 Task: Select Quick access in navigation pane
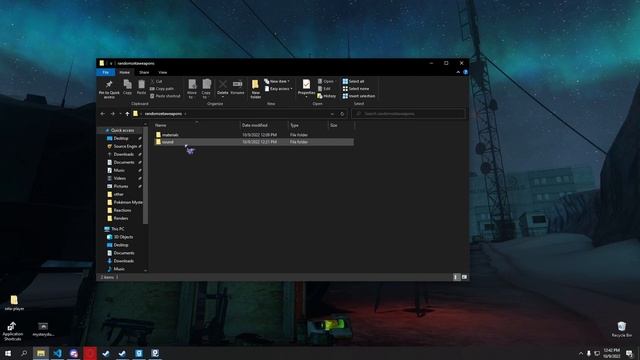click(x=122, y=131)
